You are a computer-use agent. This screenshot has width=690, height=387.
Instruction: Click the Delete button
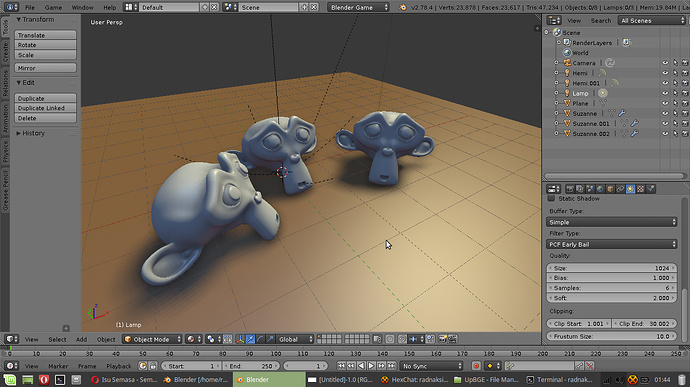45,118
